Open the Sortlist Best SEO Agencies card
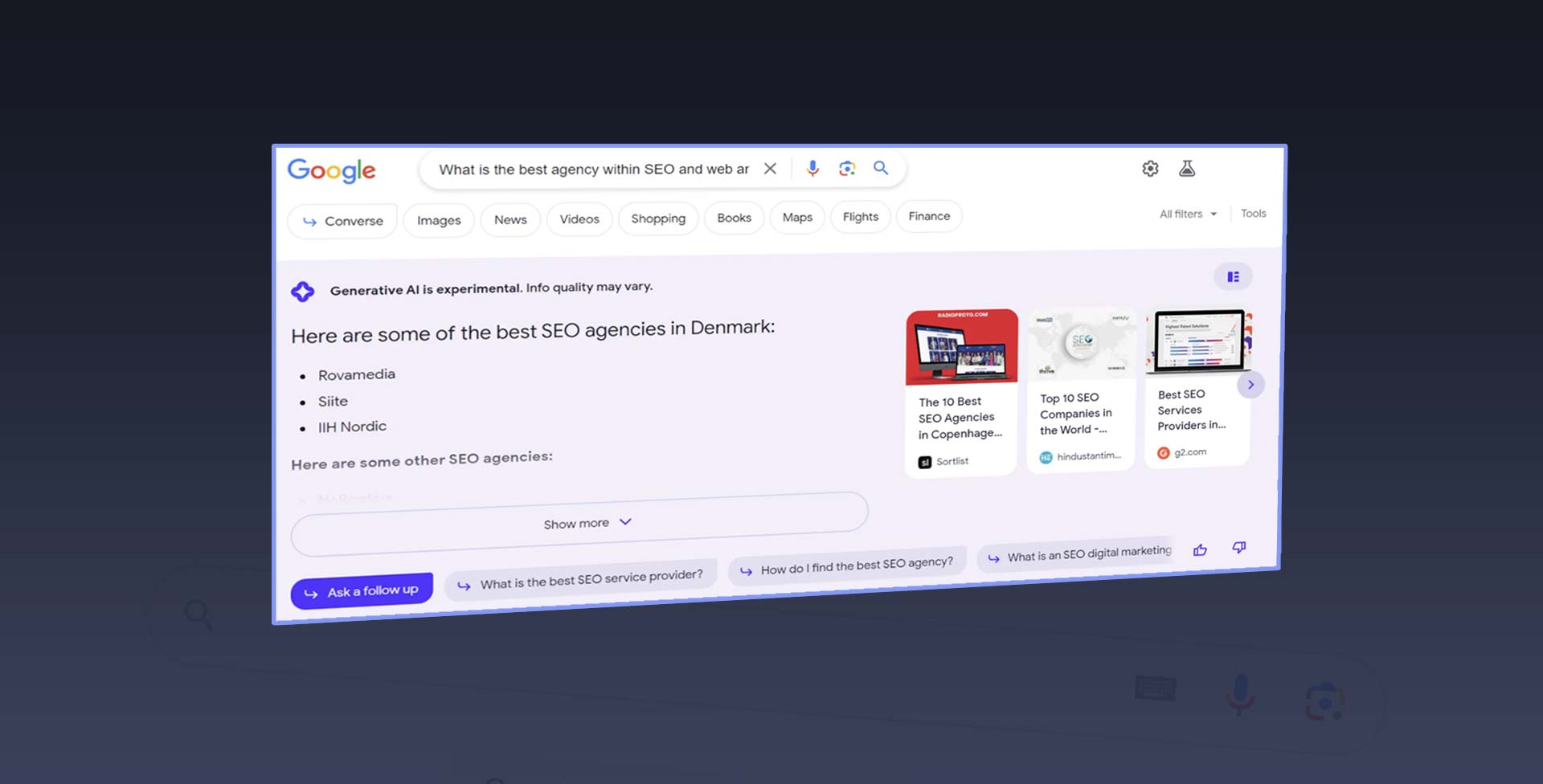The width and height of the screenshot is (1543, 784). click(x=961, y=392)
